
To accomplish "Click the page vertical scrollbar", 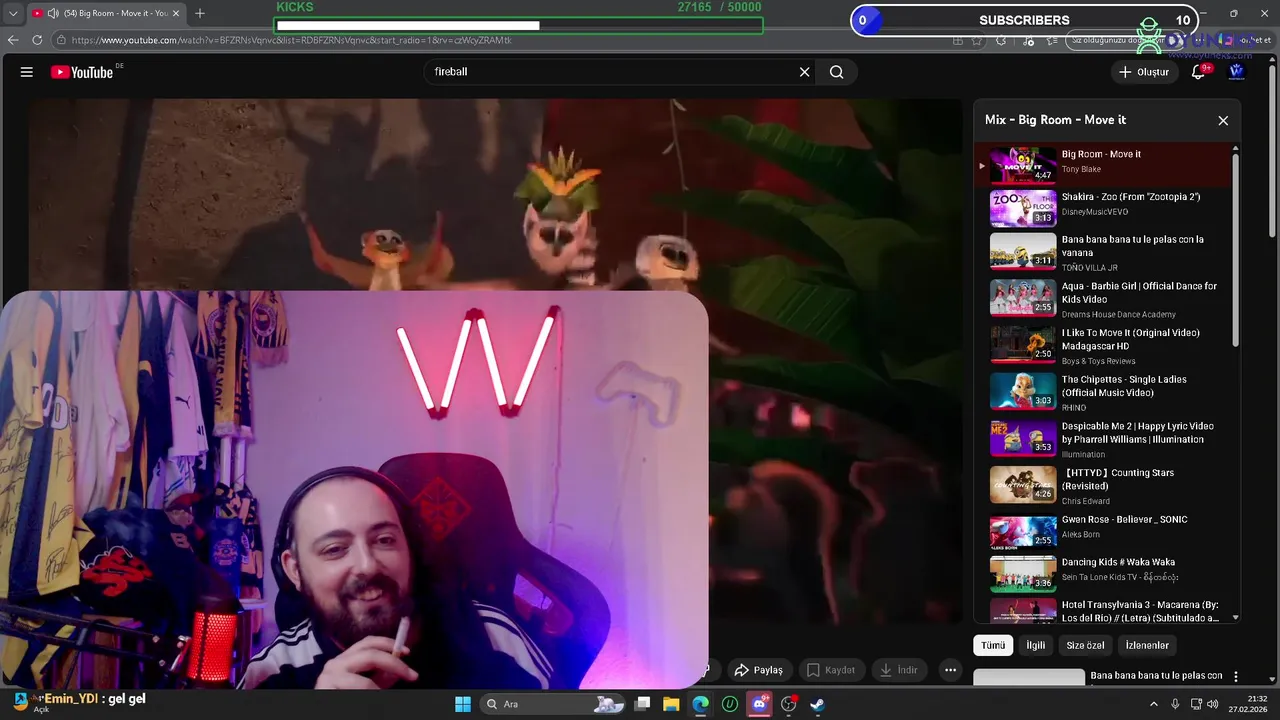I will pos(1273,150).
